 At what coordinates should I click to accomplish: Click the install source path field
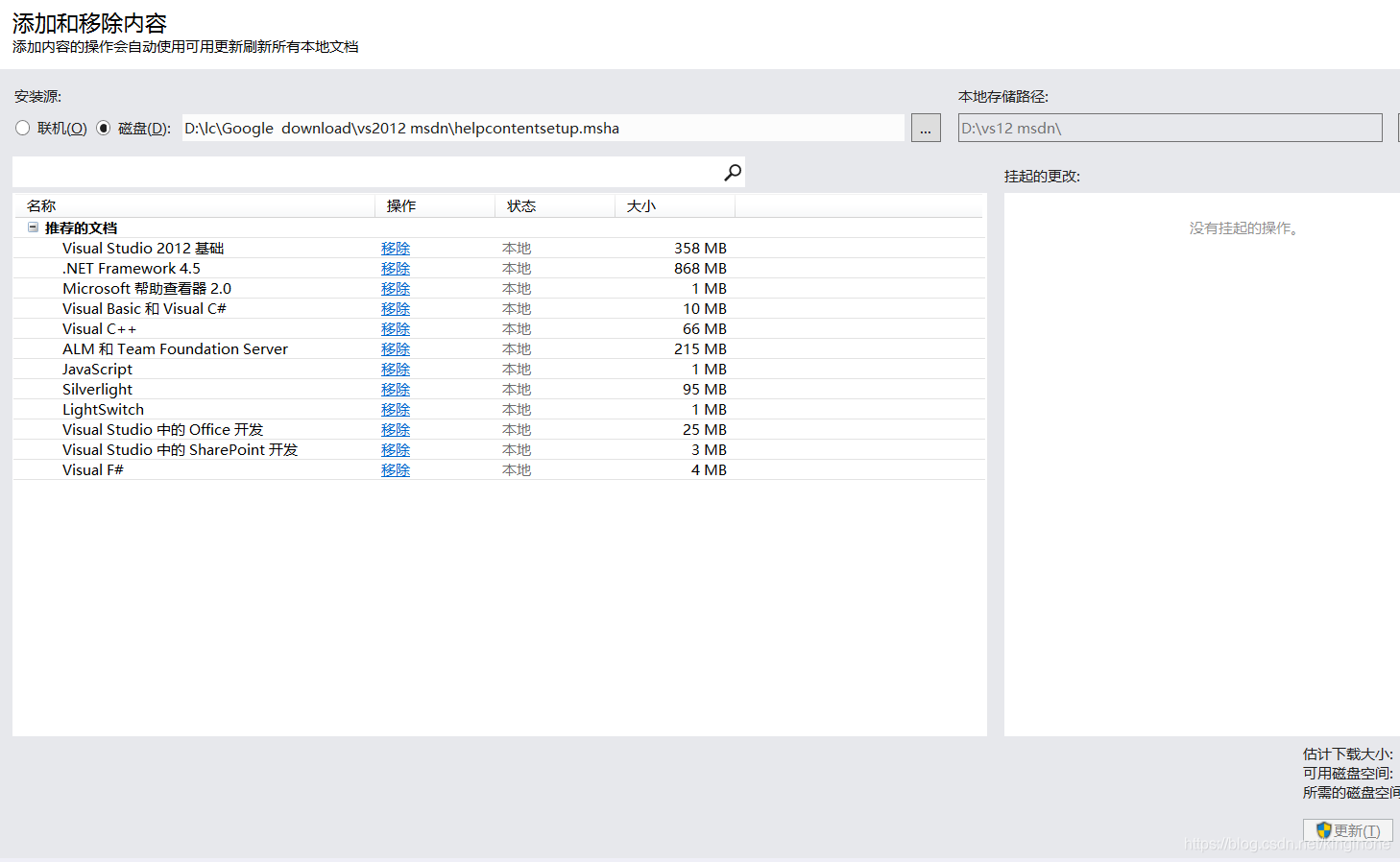[x=543, y=128]
